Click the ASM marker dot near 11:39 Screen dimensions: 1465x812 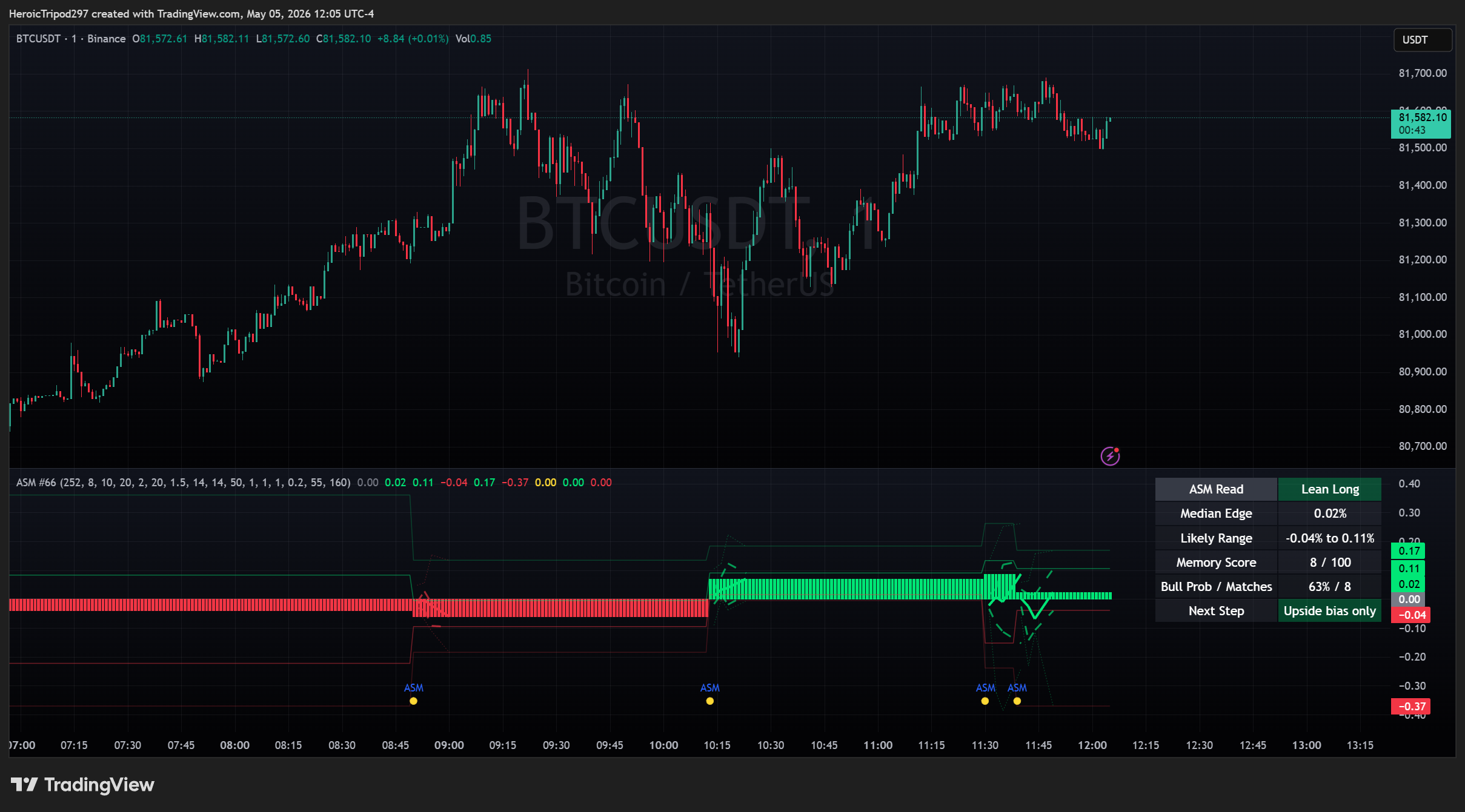coord(1017,701)
